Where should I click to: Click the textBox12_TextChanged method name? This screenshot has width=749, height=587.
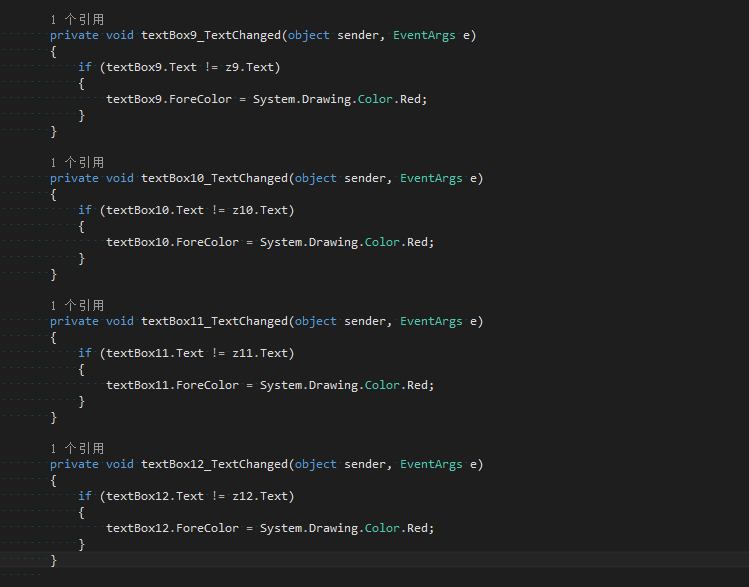tap(214, 464)
